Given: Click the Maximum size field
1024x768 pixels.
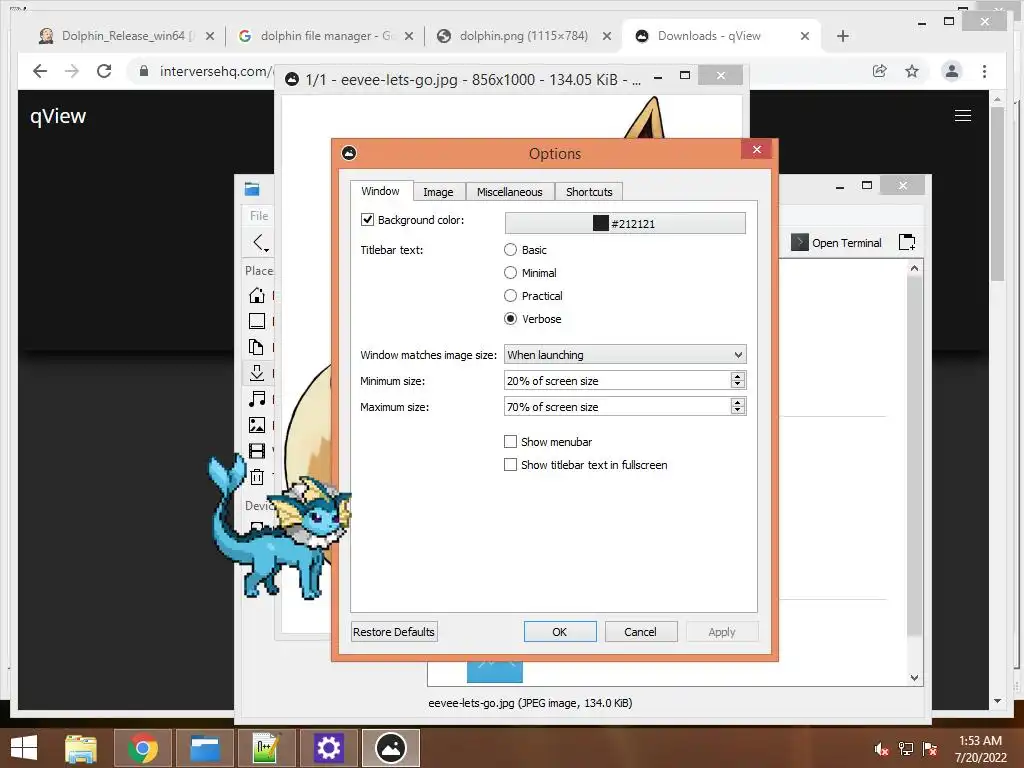Looking at the screenshot, I should pyautogui.click(x=617, y=407).
